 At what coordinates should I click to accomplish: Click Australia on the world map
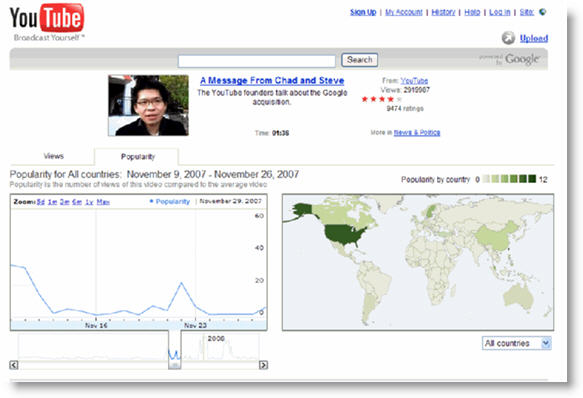[519, 296]
